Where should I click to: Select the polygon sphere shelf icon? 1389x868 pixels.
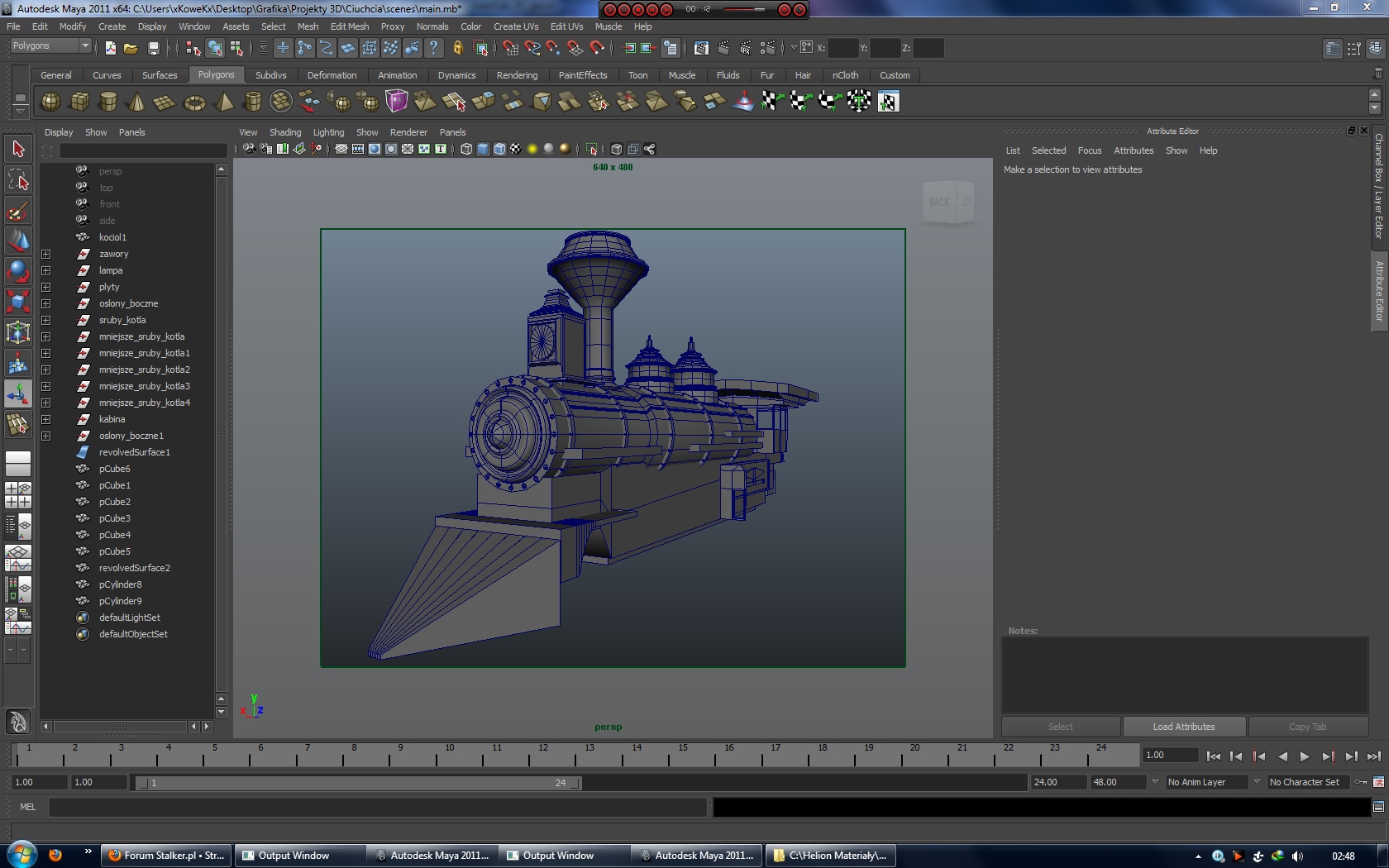pyautogui.click(x=50, y=102)
